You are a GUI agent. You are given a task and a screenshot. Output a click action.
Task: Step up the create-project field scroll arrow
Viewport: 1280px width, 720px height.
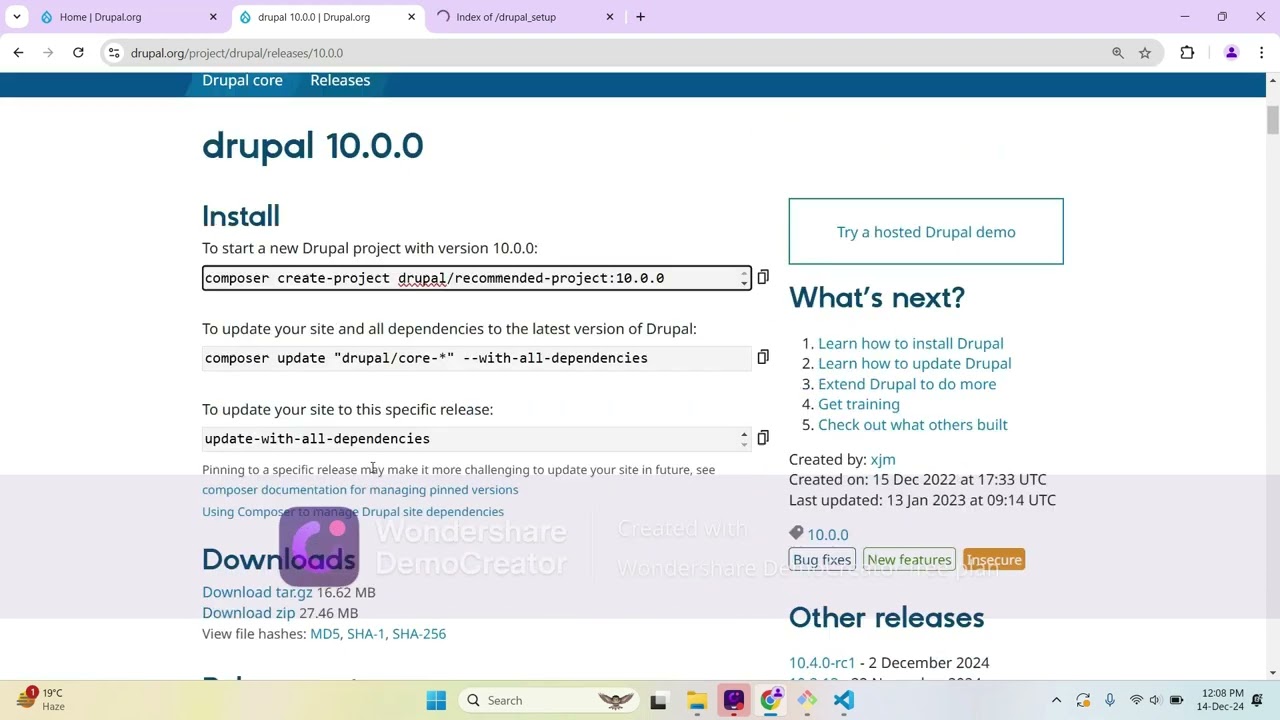pyautogui.click(x=744, y=273)
